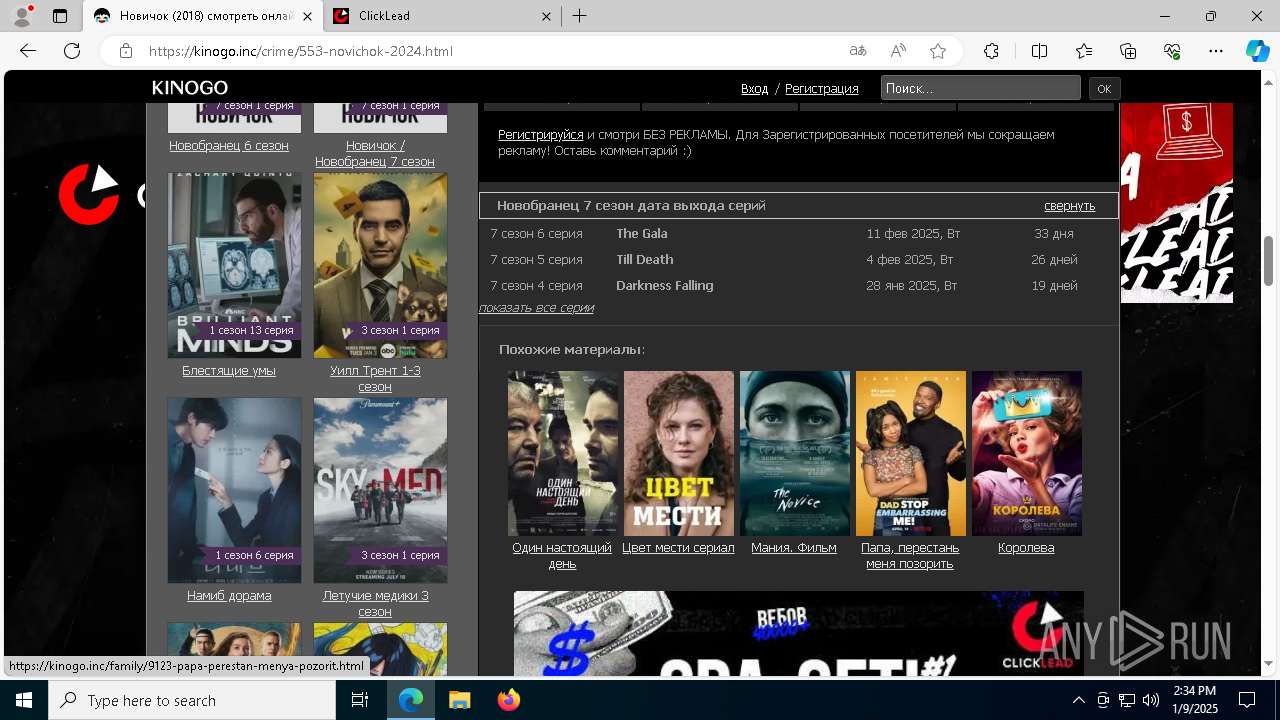Open Read aloud icon in address bar
The width and height of the screenshot is (1280, 720).
click(x=898, y=51)
